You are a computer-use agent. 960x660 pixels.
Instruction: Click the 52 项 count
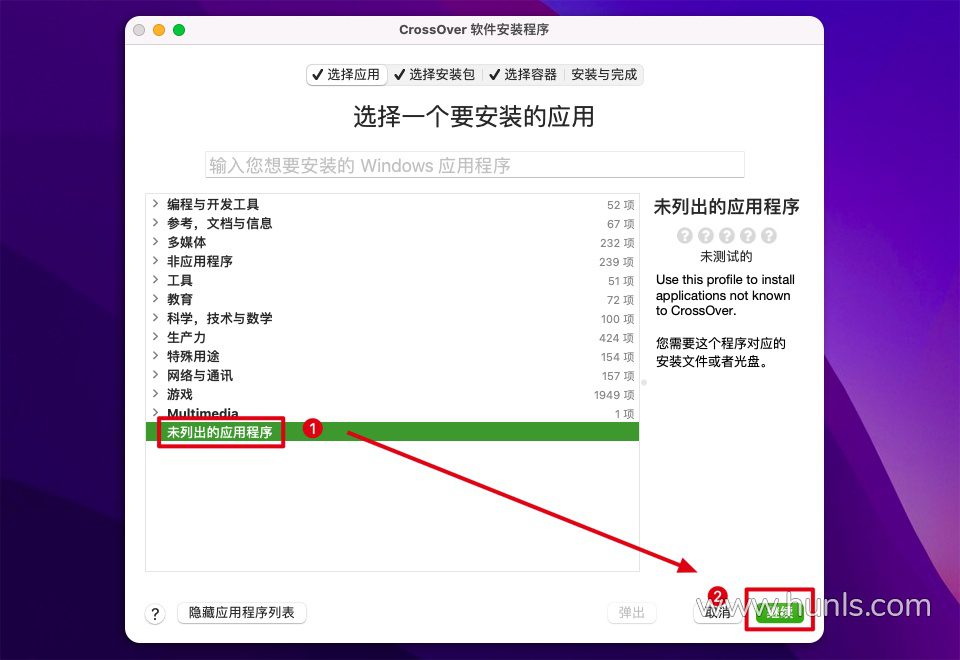[621, 205]
